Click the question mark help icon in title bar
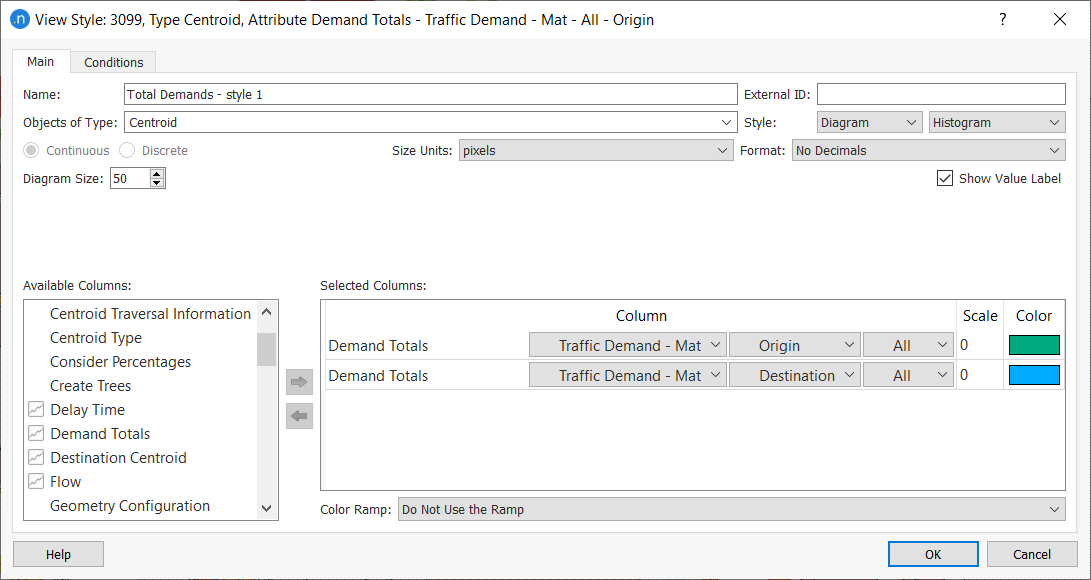1091x580 pixels. [1002, 20]
